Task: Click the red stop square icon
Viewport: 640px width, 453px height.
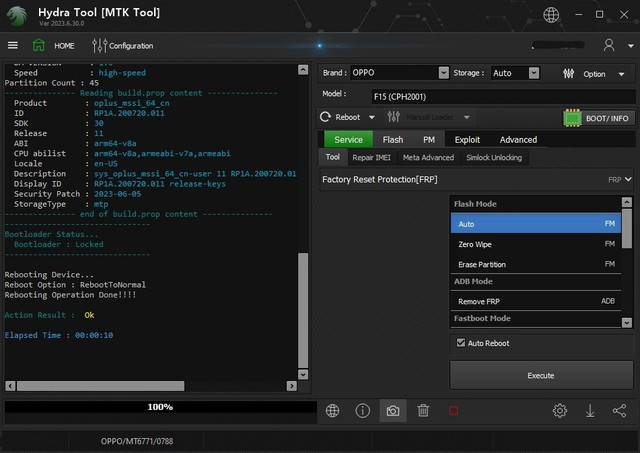Action: pos(453,411)
